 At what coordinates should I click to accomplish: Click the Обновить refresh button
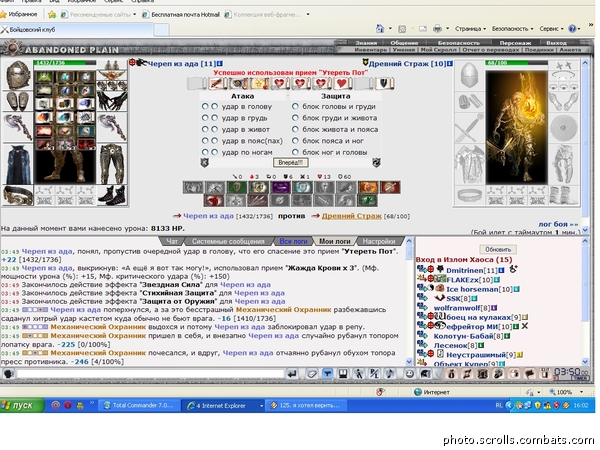click(x=498, y=249)
